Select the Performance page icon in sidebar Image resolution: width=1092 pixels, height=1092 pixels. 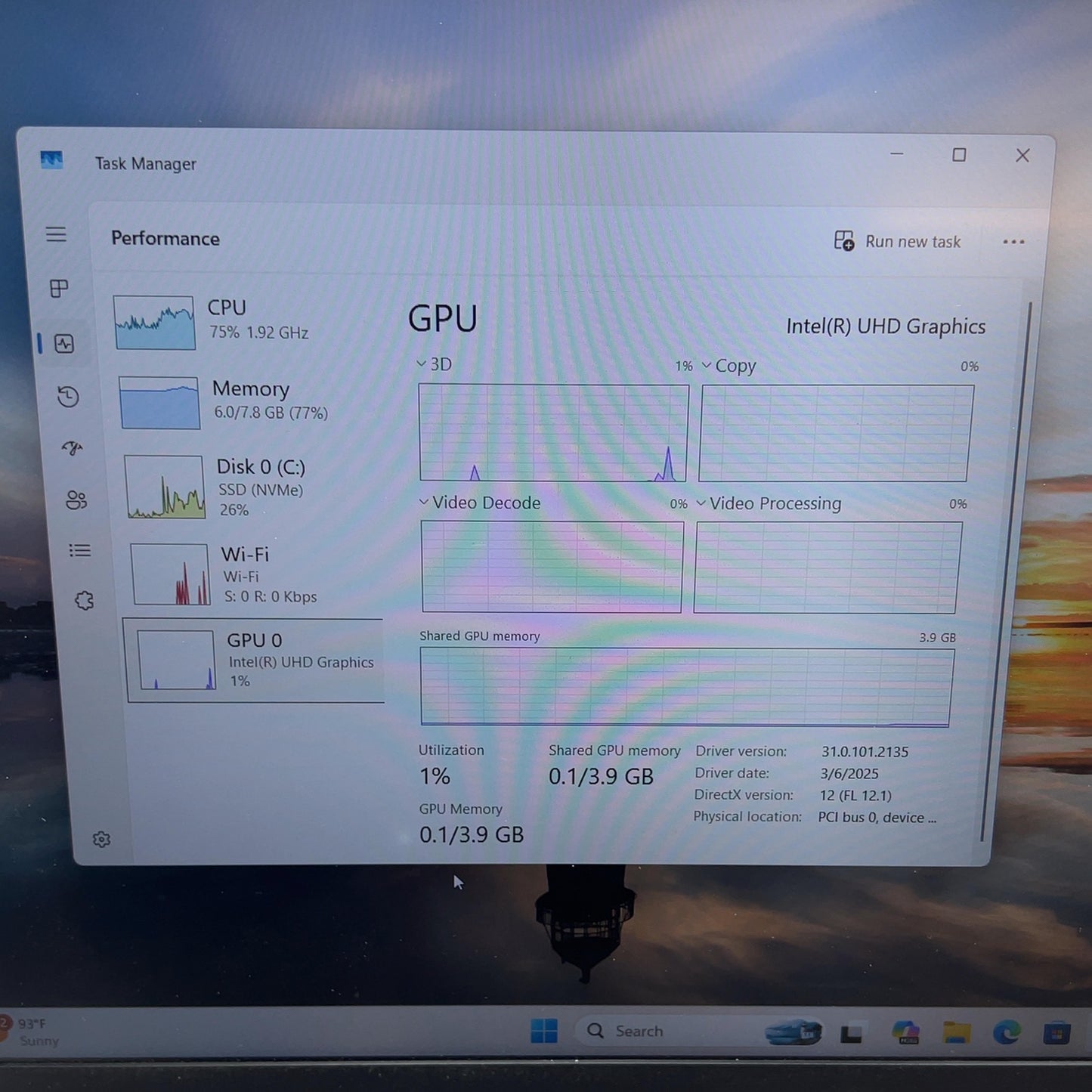[65, 344]
